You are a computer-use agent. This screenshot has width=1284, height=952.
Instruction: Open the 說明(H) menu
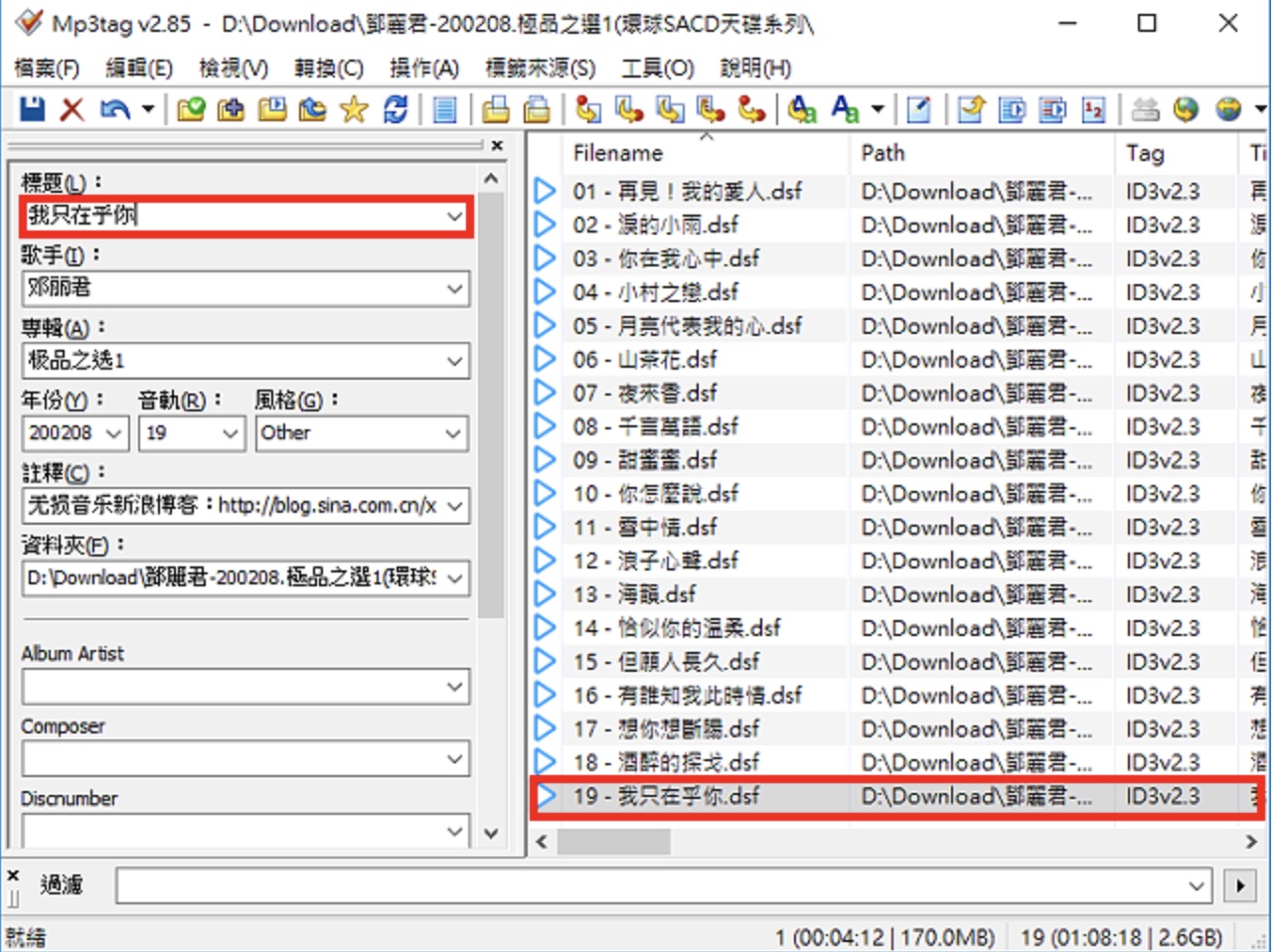click(755, 68)
